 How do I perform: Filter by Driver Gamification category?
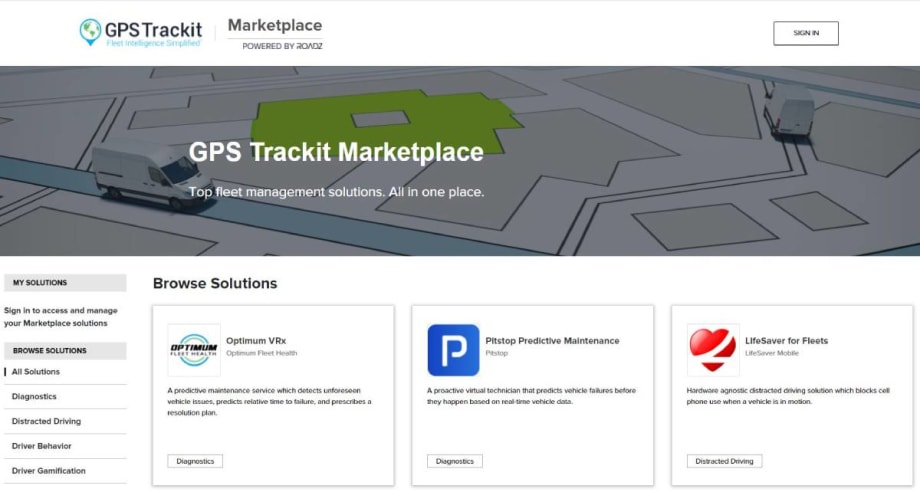pos(49,470)
